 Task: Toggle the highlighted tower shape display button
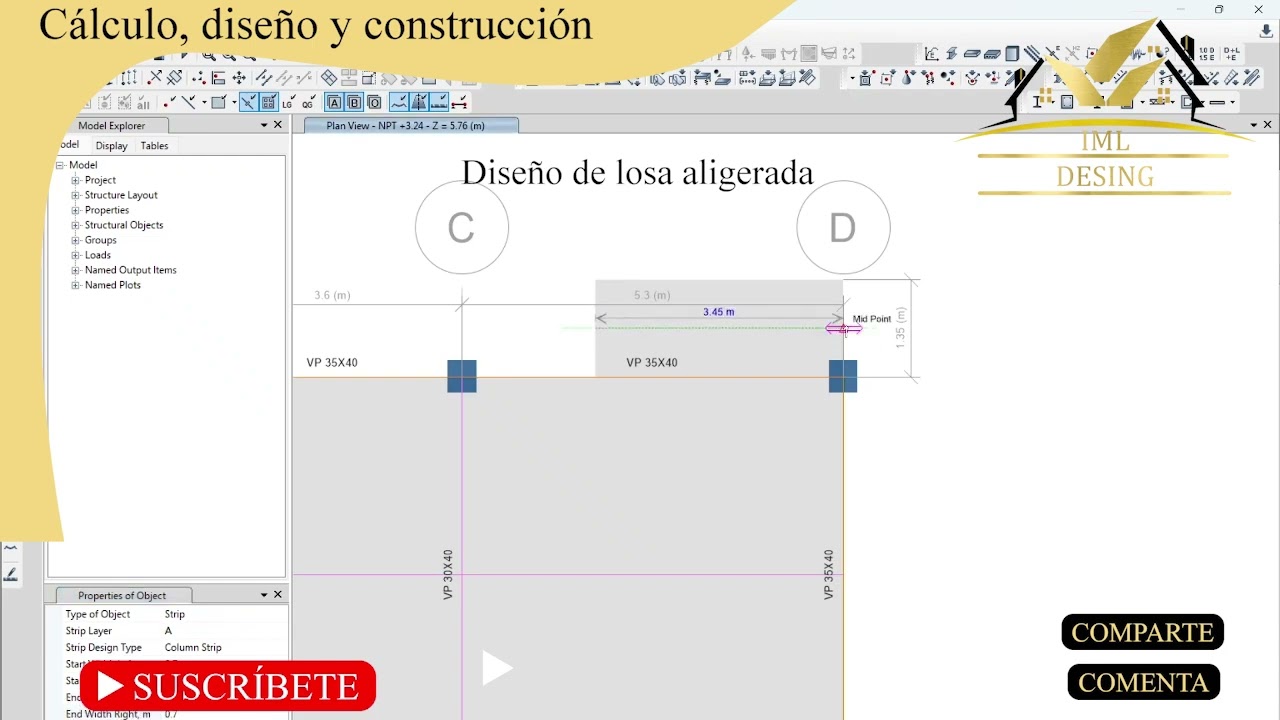click(x=419, y=102)
